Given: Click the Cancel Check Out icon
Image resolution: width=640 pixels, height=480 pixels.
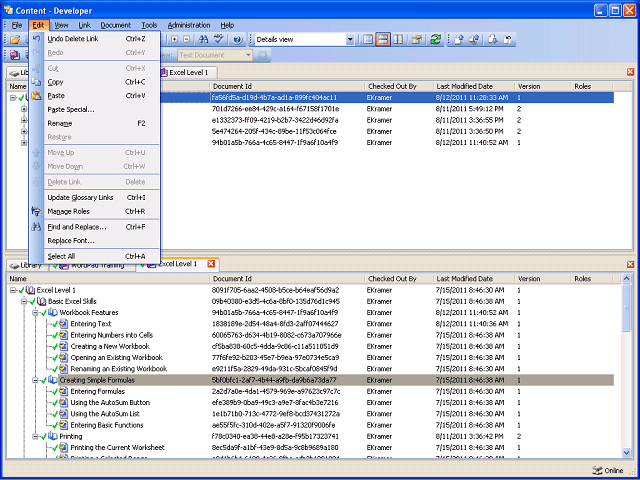Looking at the screenshot, I should pyautogui.click(x=507, y=40).
